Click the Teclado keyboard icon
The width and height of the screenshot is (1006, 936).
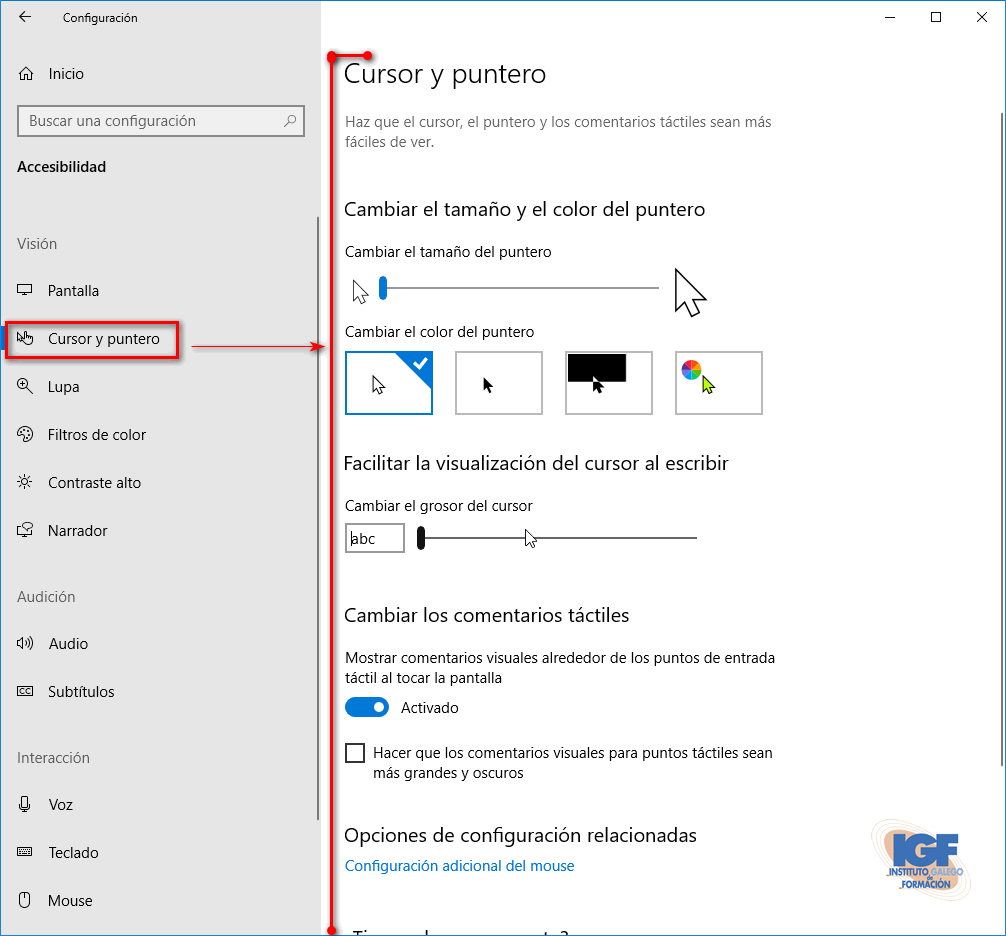click(x=25, y=852)
